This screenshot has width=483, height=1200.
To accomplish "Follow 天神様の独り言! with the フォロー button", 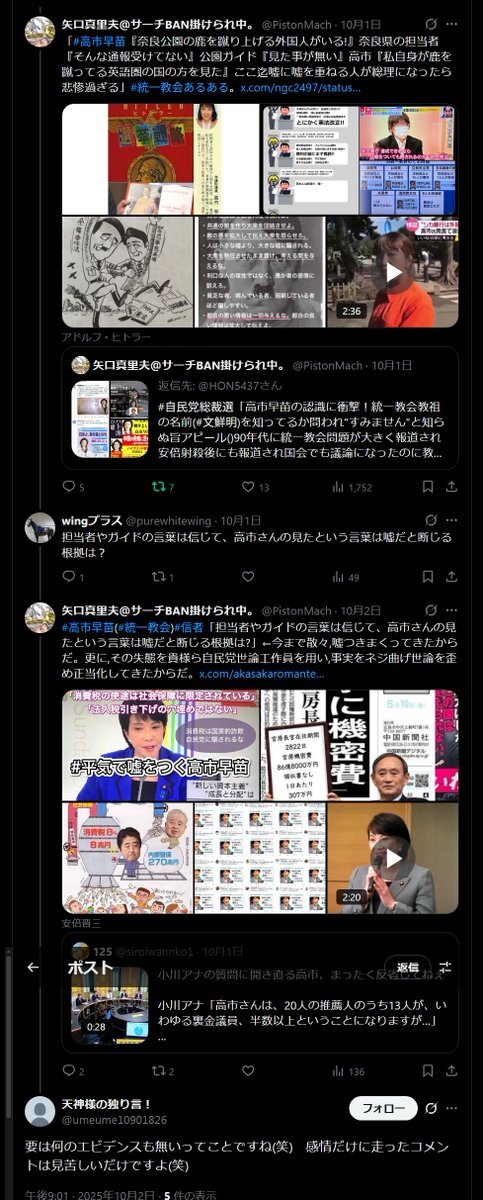I will pyautogui.click(x=383, y=1108).
